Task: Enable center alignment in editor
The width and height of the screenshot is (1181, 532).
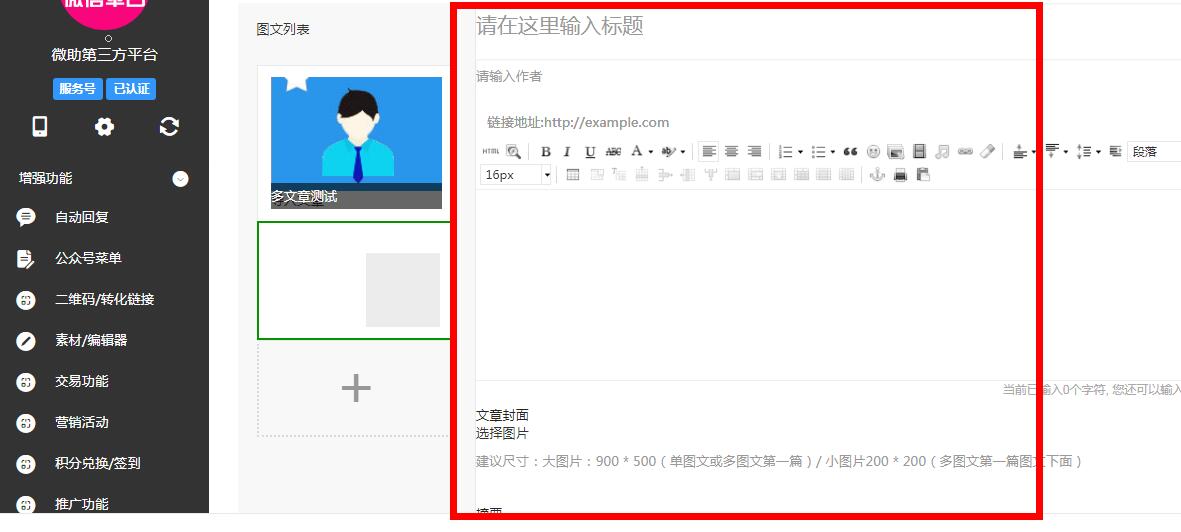Action: pos(732,152)
